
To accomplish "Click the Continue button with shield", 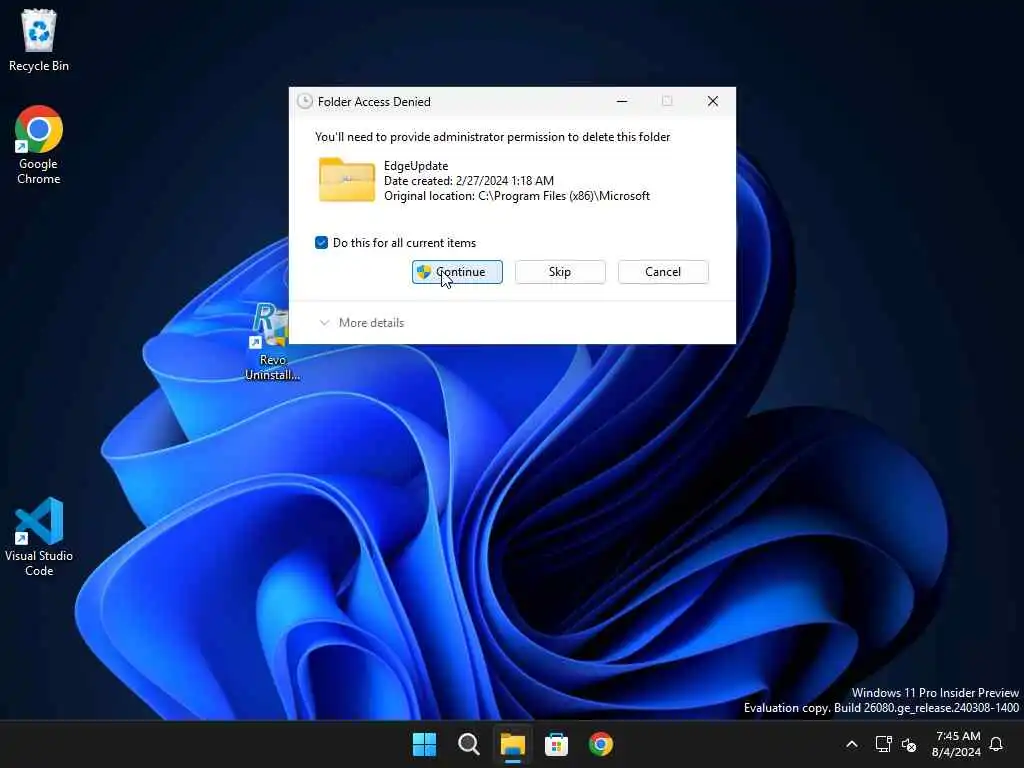I will point(457,272).
